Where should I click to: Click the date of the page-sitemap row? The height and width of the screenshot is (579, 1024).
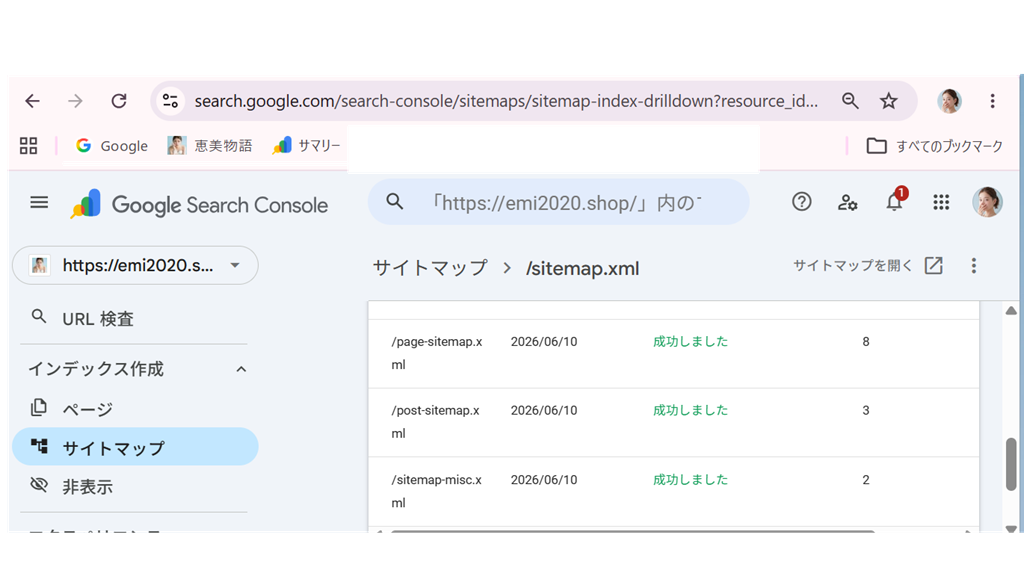tap(544, 341)
